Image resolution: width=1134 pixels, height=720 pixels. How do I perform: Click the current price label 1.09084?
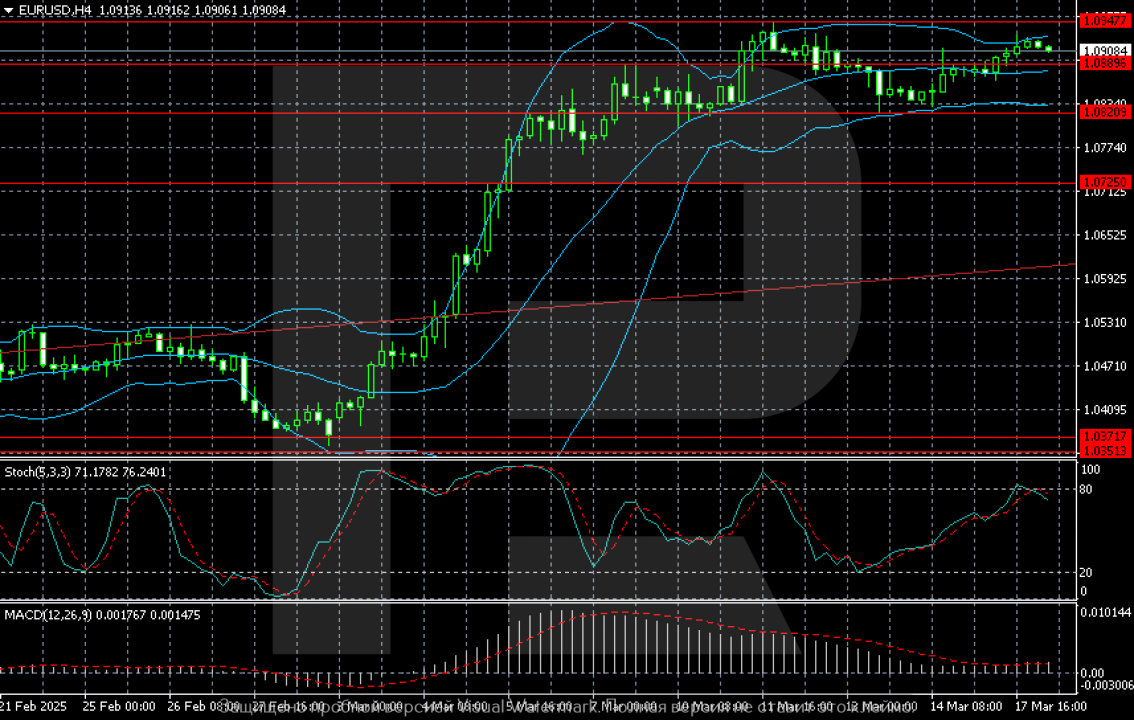tap(1104, 50)
